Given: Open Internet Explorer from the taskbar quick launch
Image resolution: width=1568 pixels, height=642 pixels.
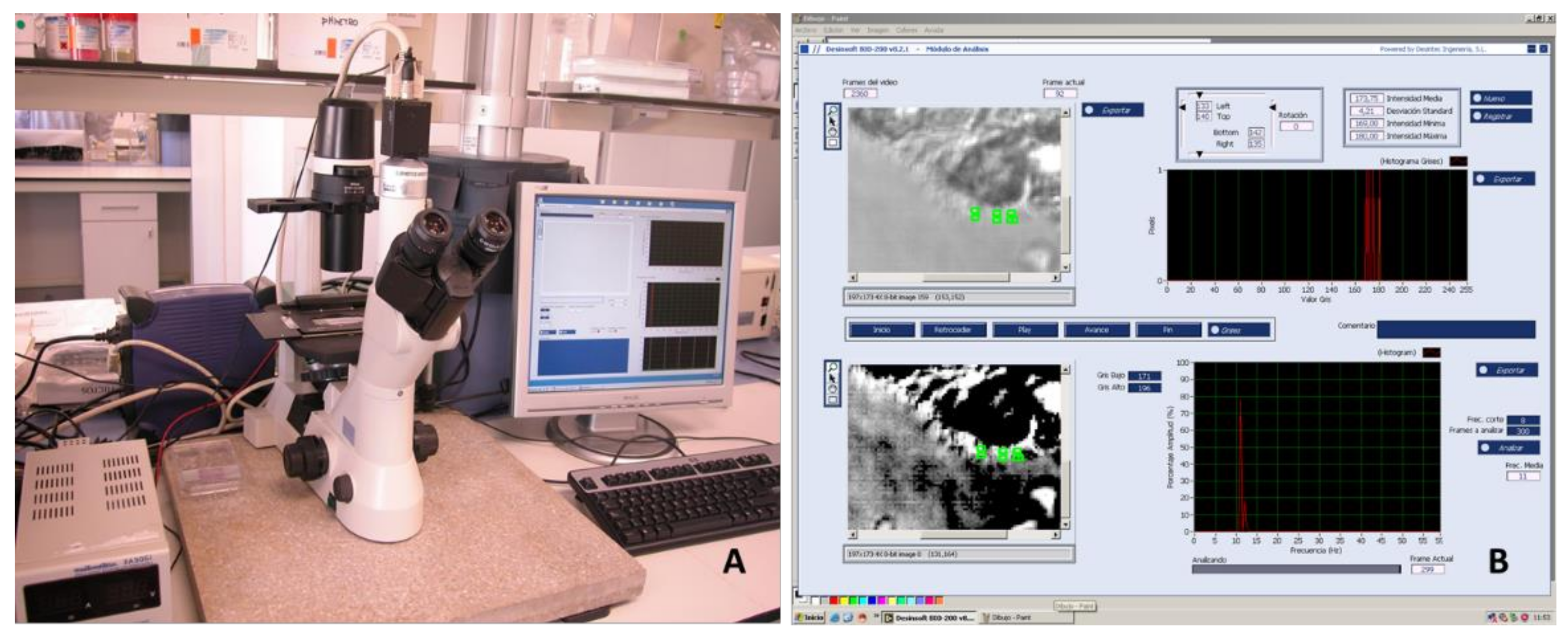Looking at the screenshot, I should coord(835,618).
